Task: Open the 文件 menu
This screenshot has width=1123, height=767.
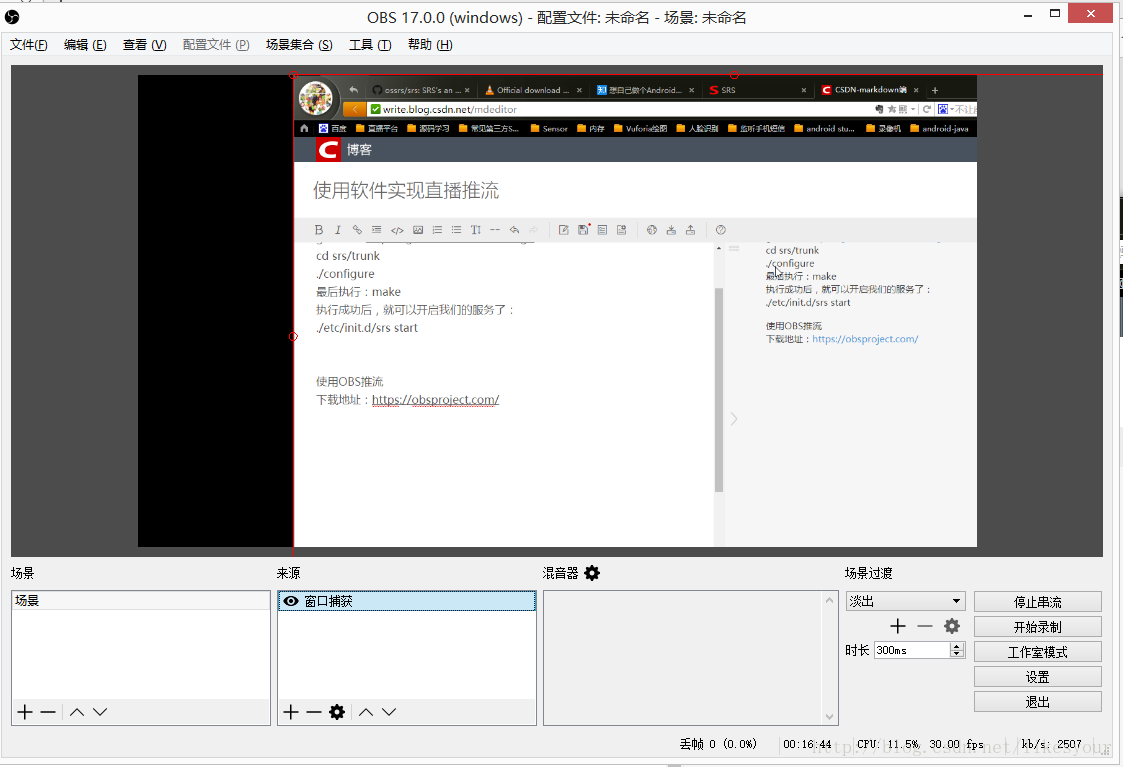Action: pos(29,45)
